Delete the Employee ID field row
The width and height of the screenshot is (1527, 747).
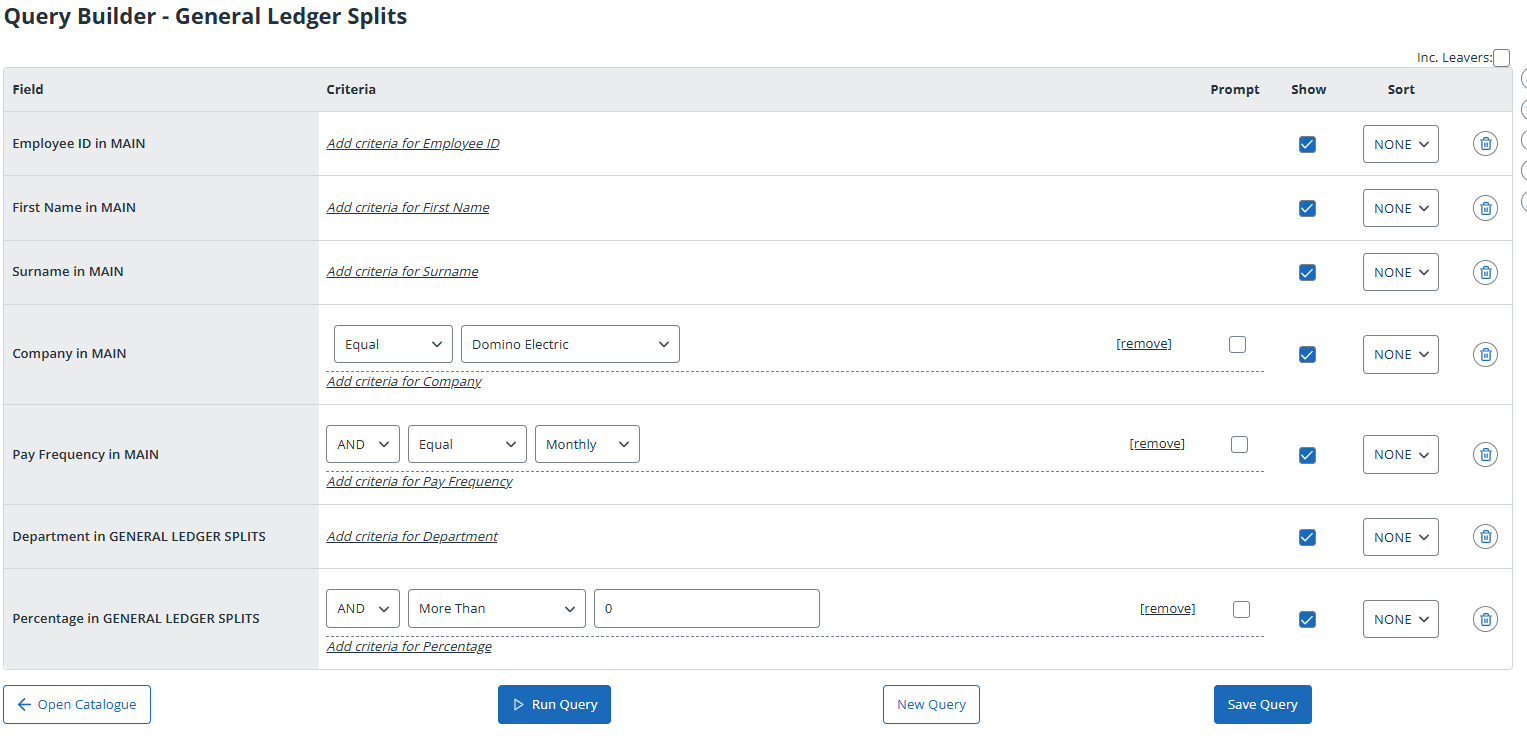point(1485,144)
